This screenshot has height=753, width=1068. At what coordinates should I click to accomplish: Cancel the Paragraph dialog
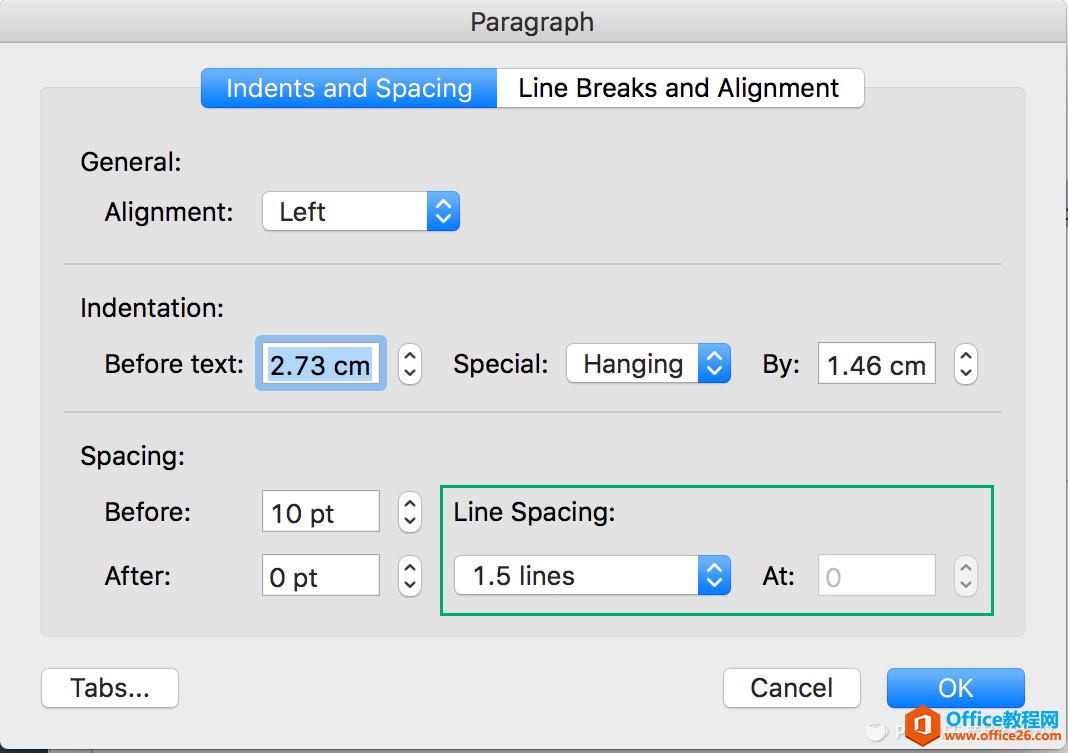coord(791,688)
